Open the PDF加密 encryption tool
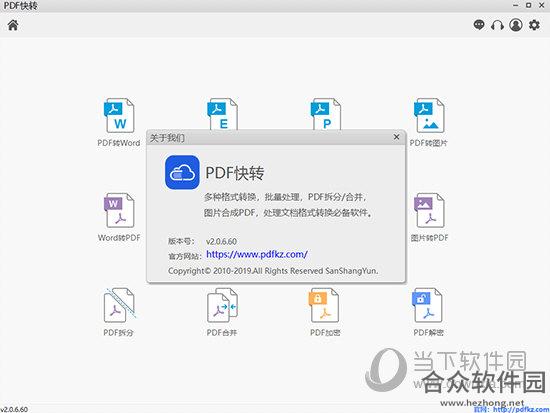 point(324,305)
